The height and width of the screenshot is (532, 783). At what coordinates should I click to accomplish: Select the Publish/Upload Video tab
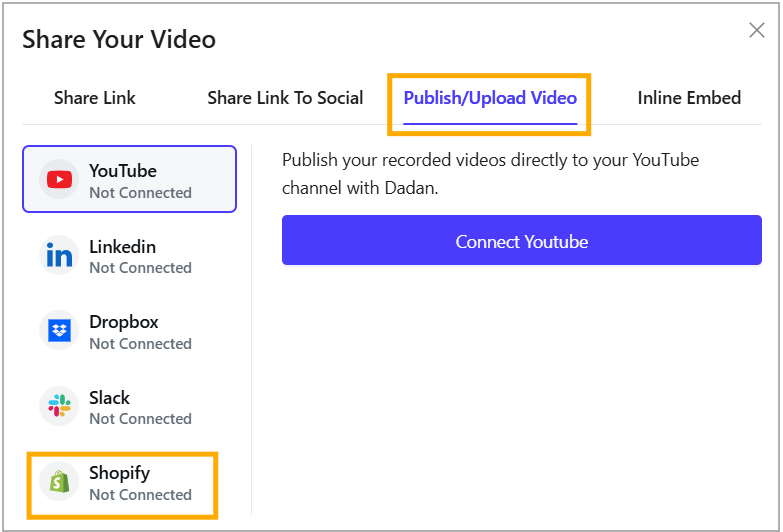click(x=490, y=98)
